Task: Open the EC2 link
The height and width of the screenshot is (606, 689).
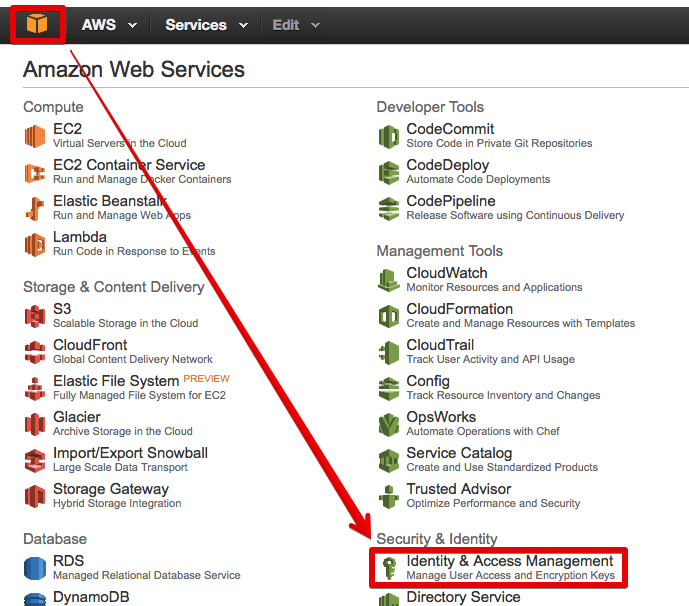Action: pyautogui.click(x=67, y=129)
